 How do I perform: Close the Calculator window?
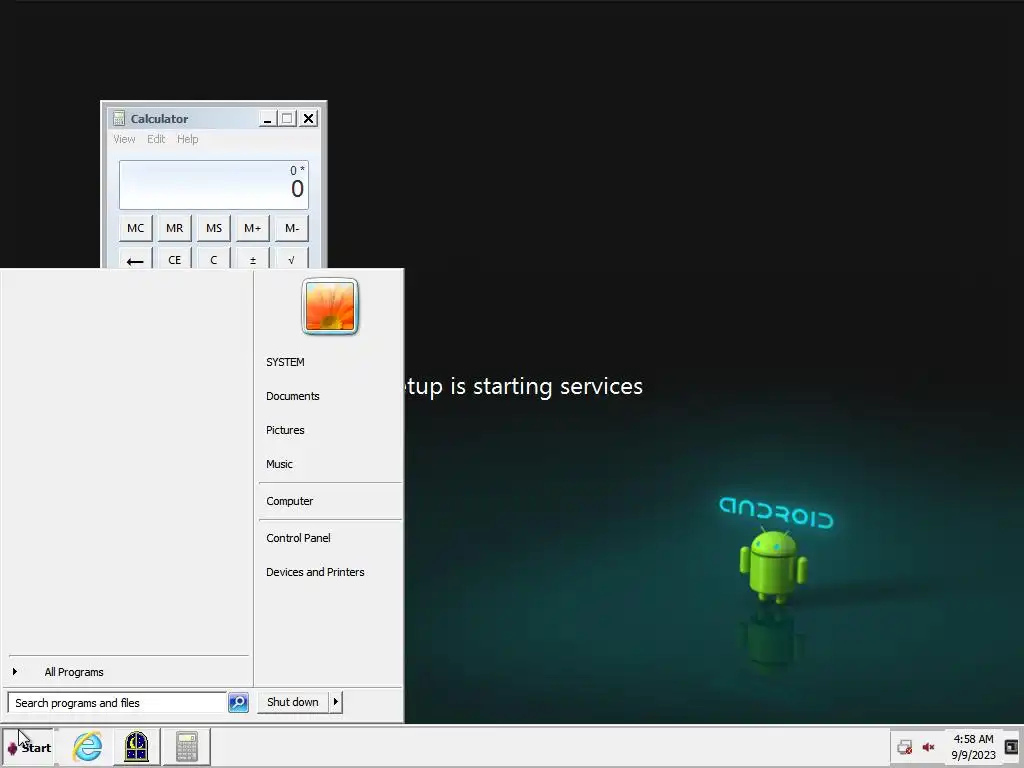point(308,118)
